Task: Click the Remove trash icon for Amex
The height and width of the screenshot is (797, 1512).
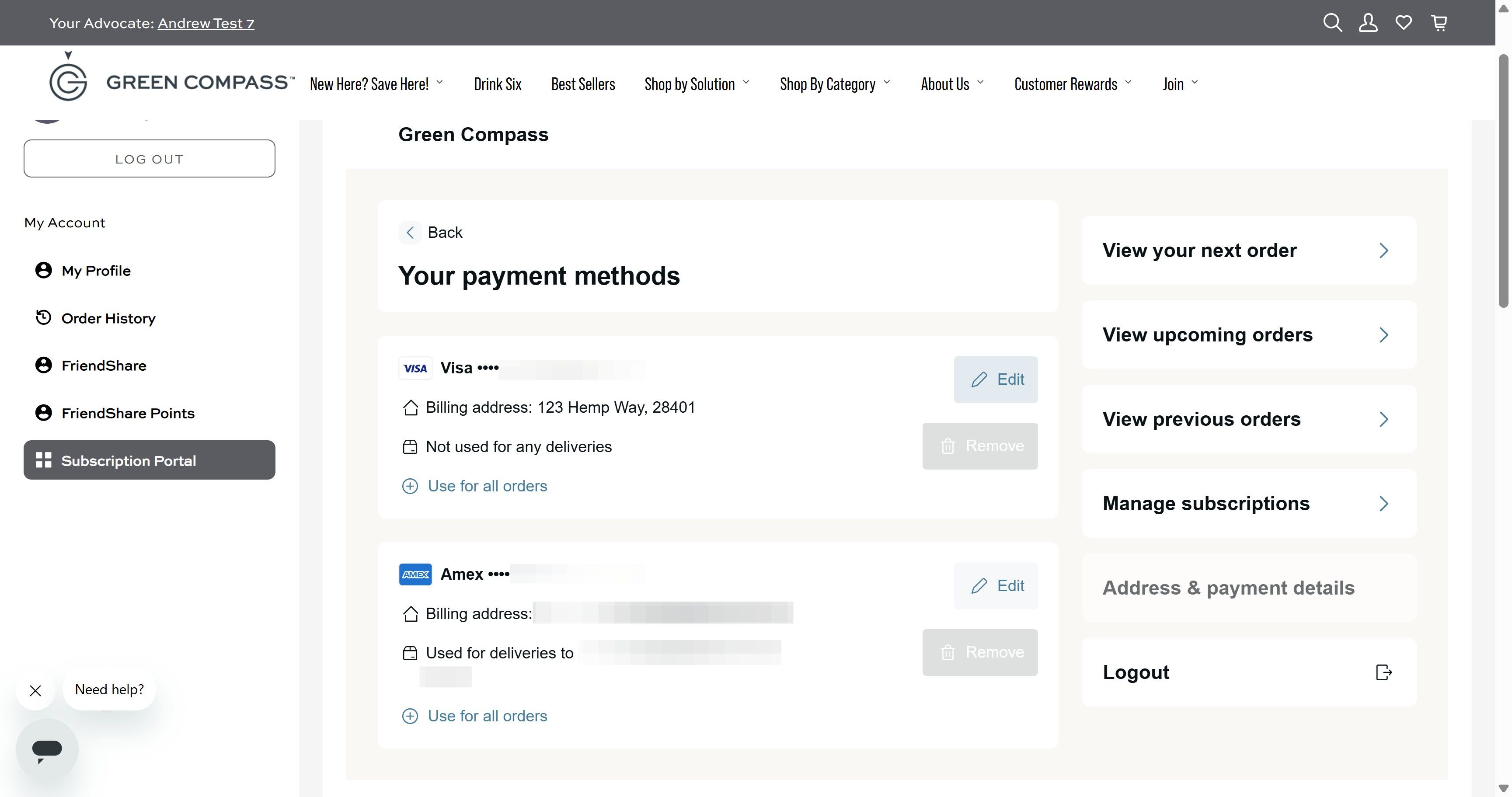Action: pyautogui.click(x=948, y=652)
